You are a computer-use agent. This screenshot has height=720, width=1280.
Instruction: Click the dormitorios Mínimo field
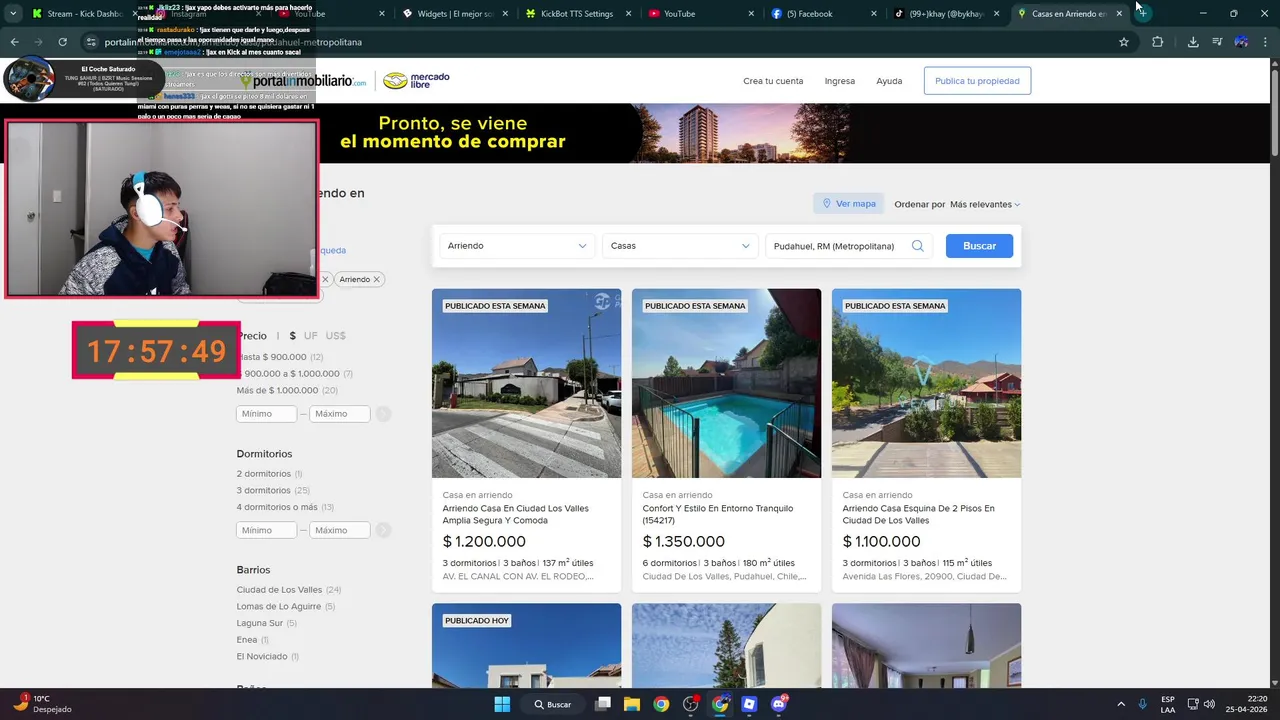(266, 530)
